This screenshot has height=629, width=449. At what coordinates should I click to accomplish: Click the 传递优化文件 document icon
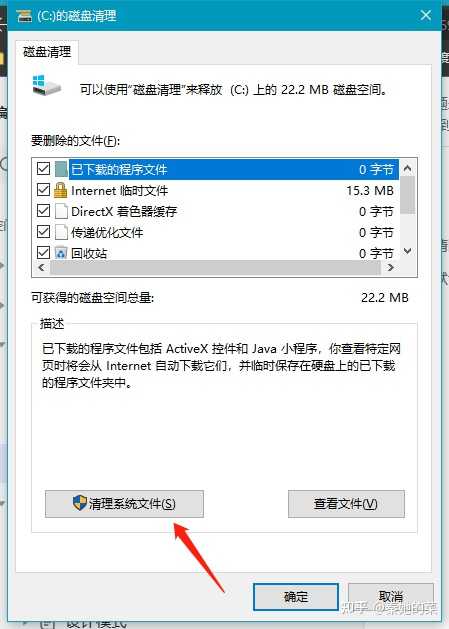[x=61, y=232]
